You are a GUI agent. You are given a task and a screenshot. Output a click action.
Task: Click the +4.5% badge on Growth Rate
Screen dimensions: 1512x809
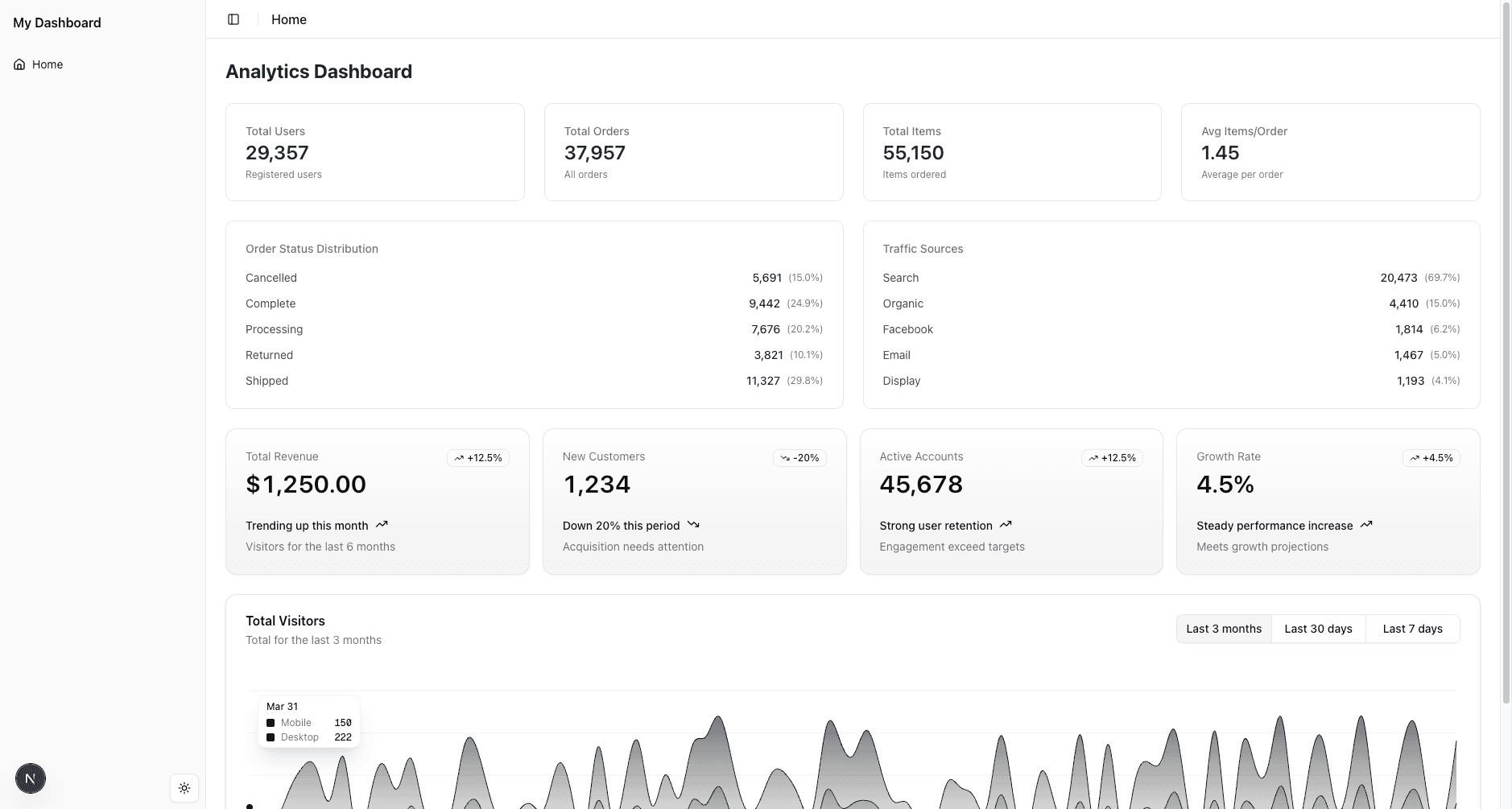[x=1431, y=458]
